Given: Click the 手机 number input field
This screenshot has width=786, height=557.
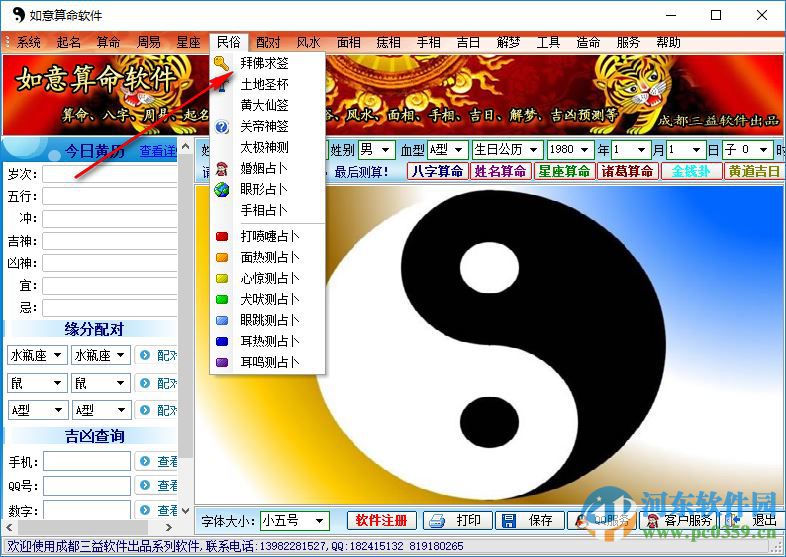Looking at the screenshot, I should pos(87,461).
